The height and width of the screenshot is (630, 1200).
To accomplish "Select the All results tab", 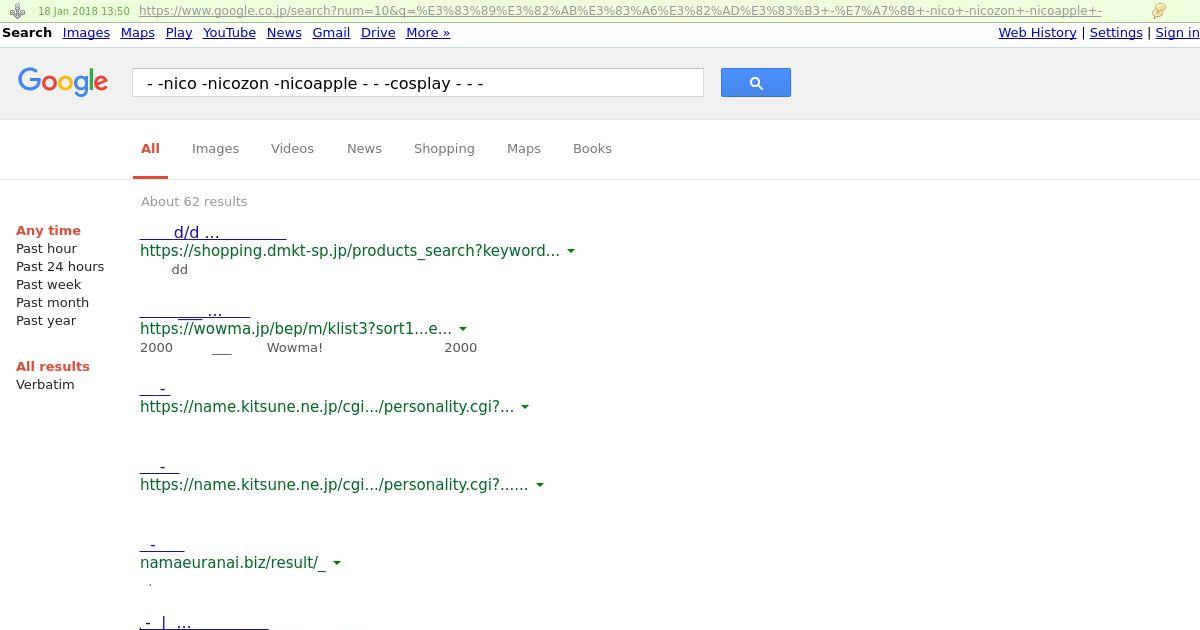I will pos(150,149).
